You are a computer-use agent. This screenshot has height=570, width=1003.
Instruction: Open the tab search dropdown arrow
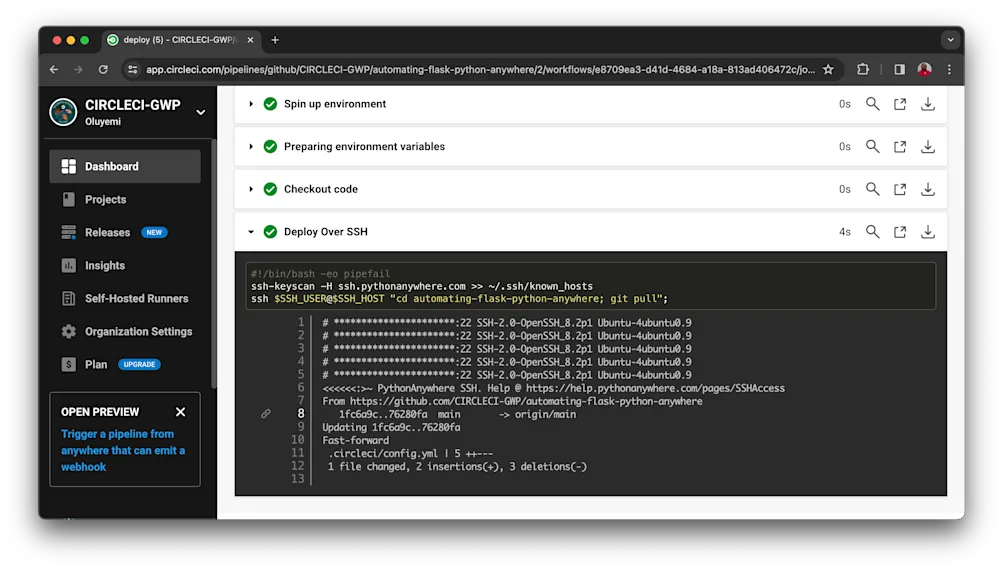pyautogui.click(x=951, y=40)
